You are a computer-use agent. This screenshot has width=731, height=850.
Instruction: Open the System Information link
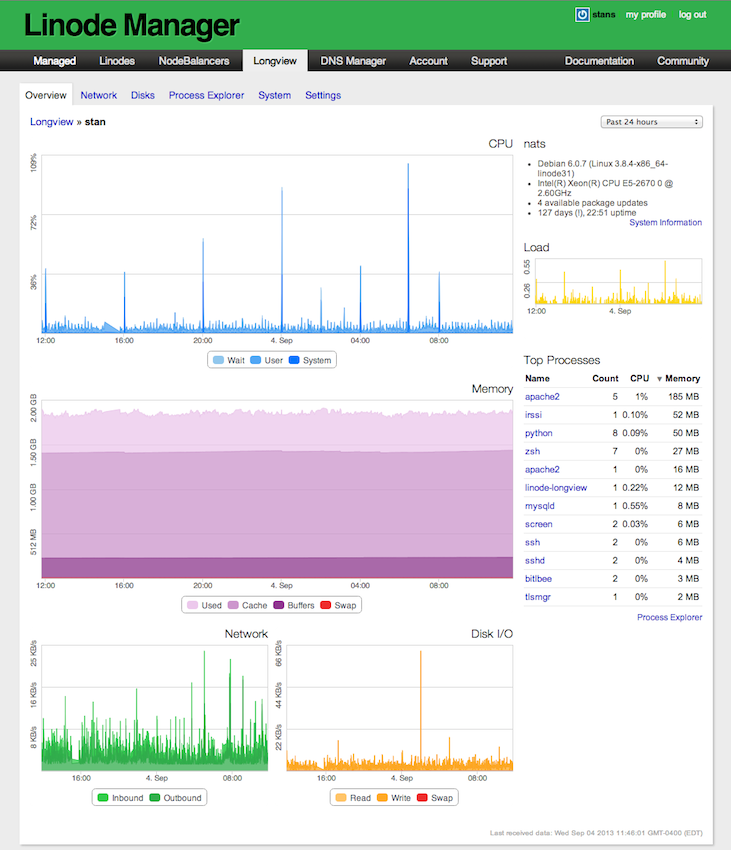(x=665, y=223)
